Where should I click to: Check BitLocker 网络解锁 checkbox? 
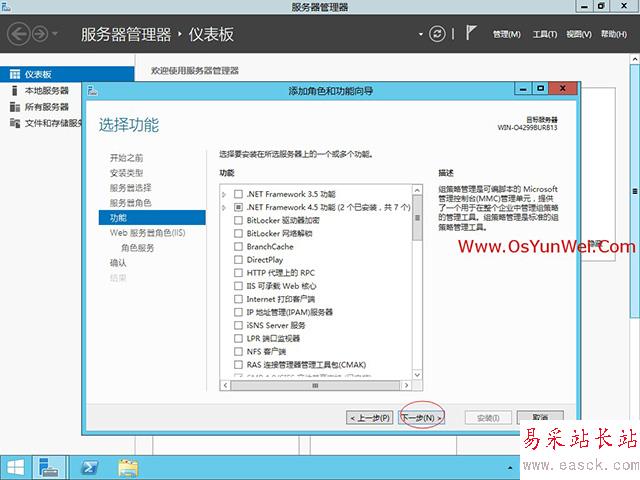[x=238, y=233]
